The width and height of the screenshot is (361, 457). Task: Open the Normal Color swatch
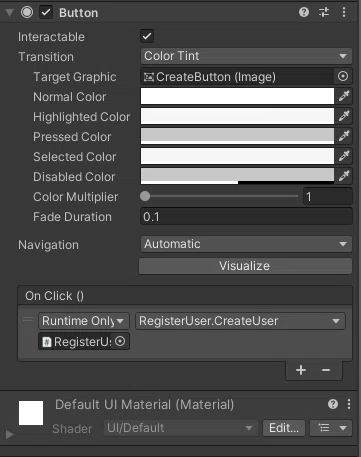click(237, 96)
